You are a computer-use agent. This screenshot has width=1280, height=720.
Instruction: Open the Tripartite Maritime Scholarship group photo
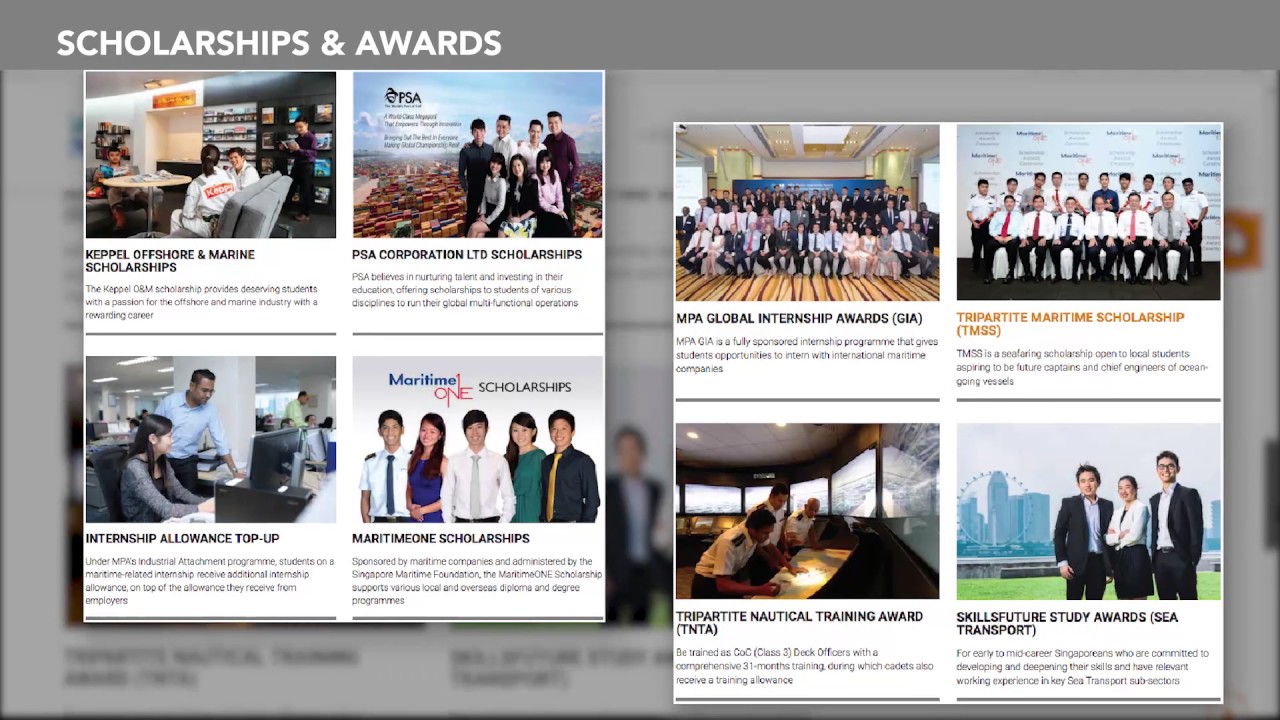(1088, 212)
